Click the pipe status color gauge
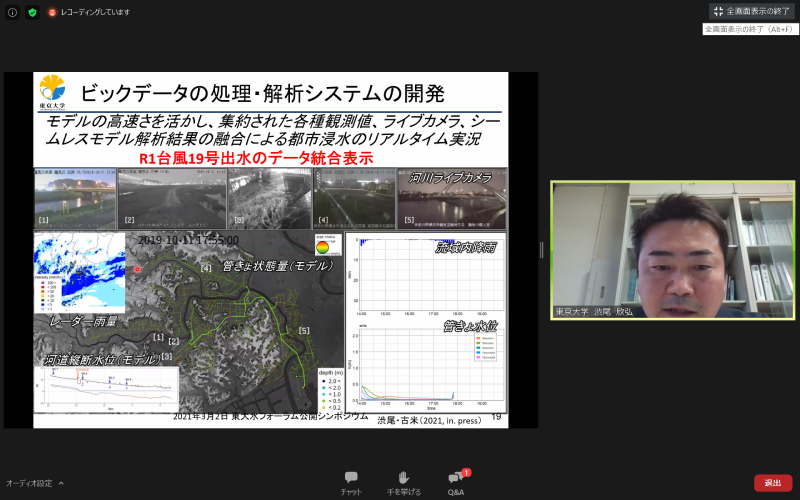 [x=321, y=246]
